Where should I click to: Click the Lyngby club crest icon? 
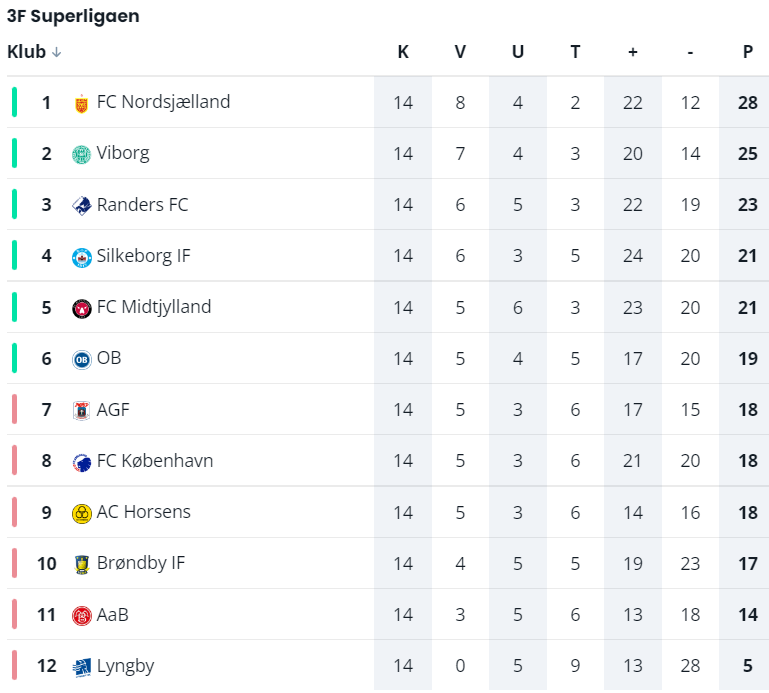[82, 667]
